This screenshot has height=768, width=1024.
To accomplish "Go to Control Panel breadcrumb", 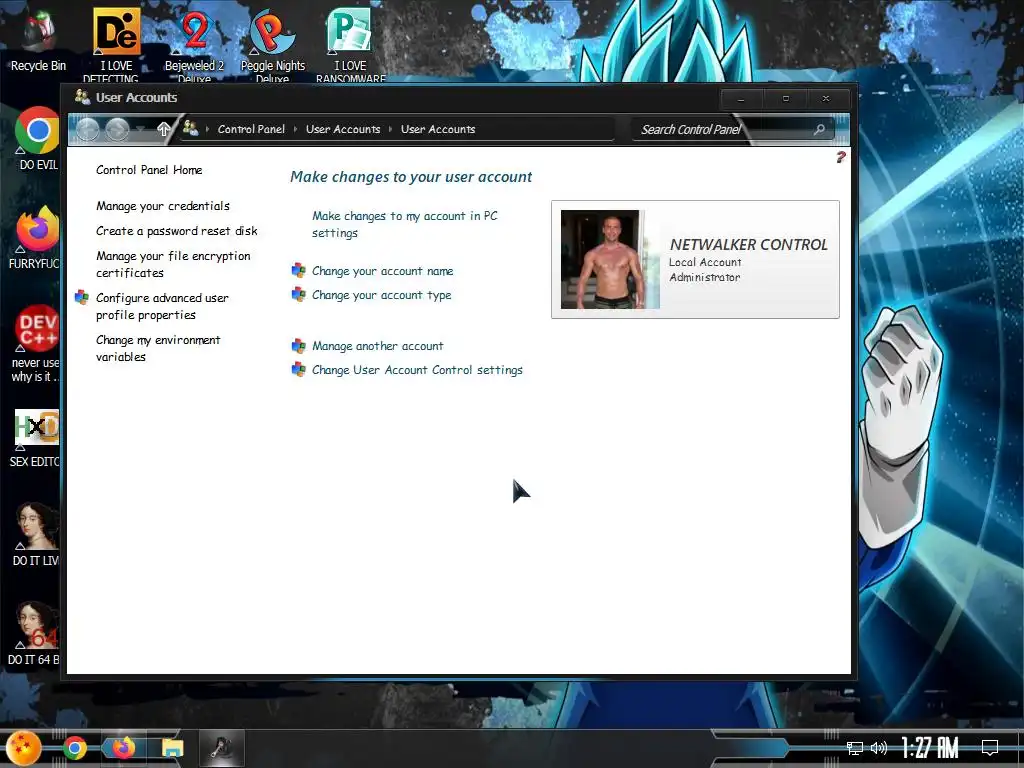I will [251, 129].
